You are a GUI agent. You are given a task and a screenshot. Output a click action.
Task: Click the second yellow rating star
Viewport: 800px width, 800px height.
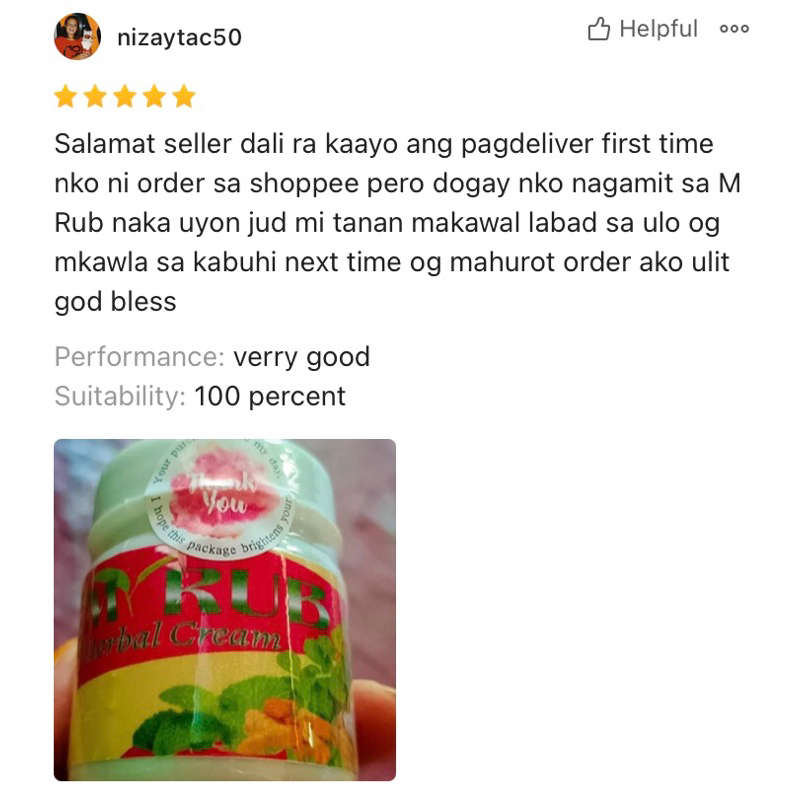pos(95,96)
